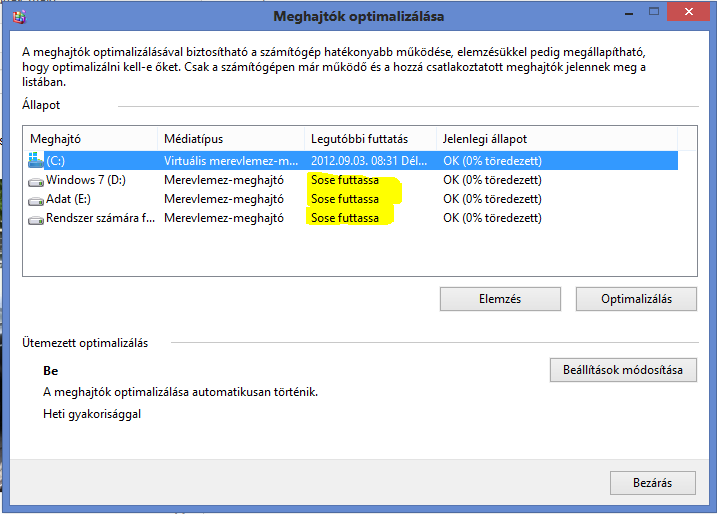Open Beállítások módosítása settings
The image size is (717, 514).
[x=623, y=370]
